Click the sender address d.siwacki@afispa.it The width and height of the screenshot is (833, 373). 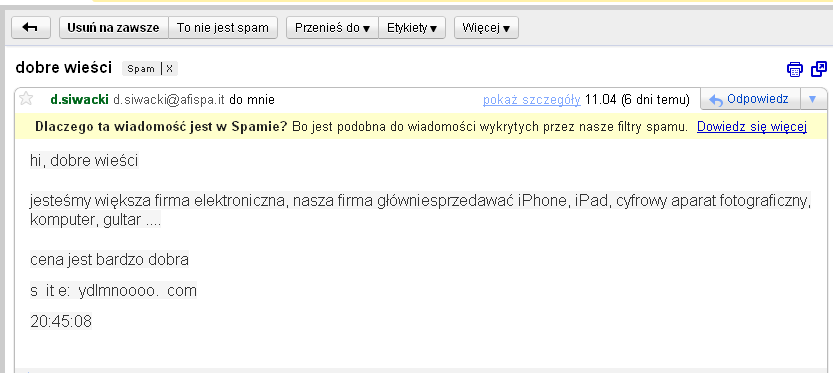[x=169, y=99]
